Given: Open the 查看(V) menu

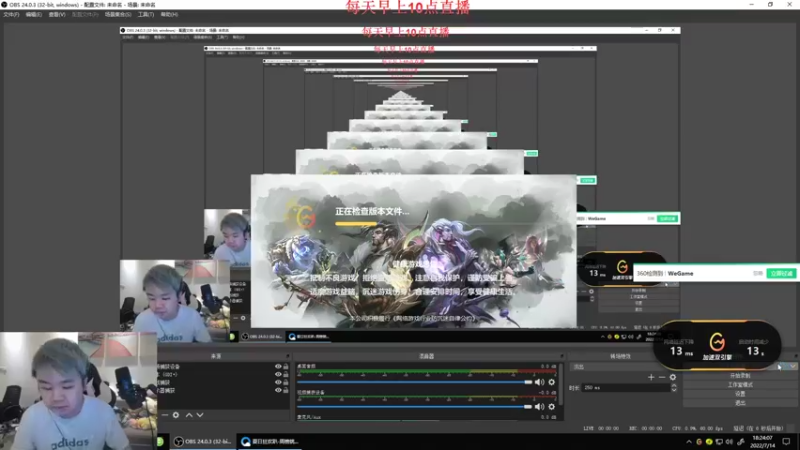Looking at the screenshot, I should point(57,15).
